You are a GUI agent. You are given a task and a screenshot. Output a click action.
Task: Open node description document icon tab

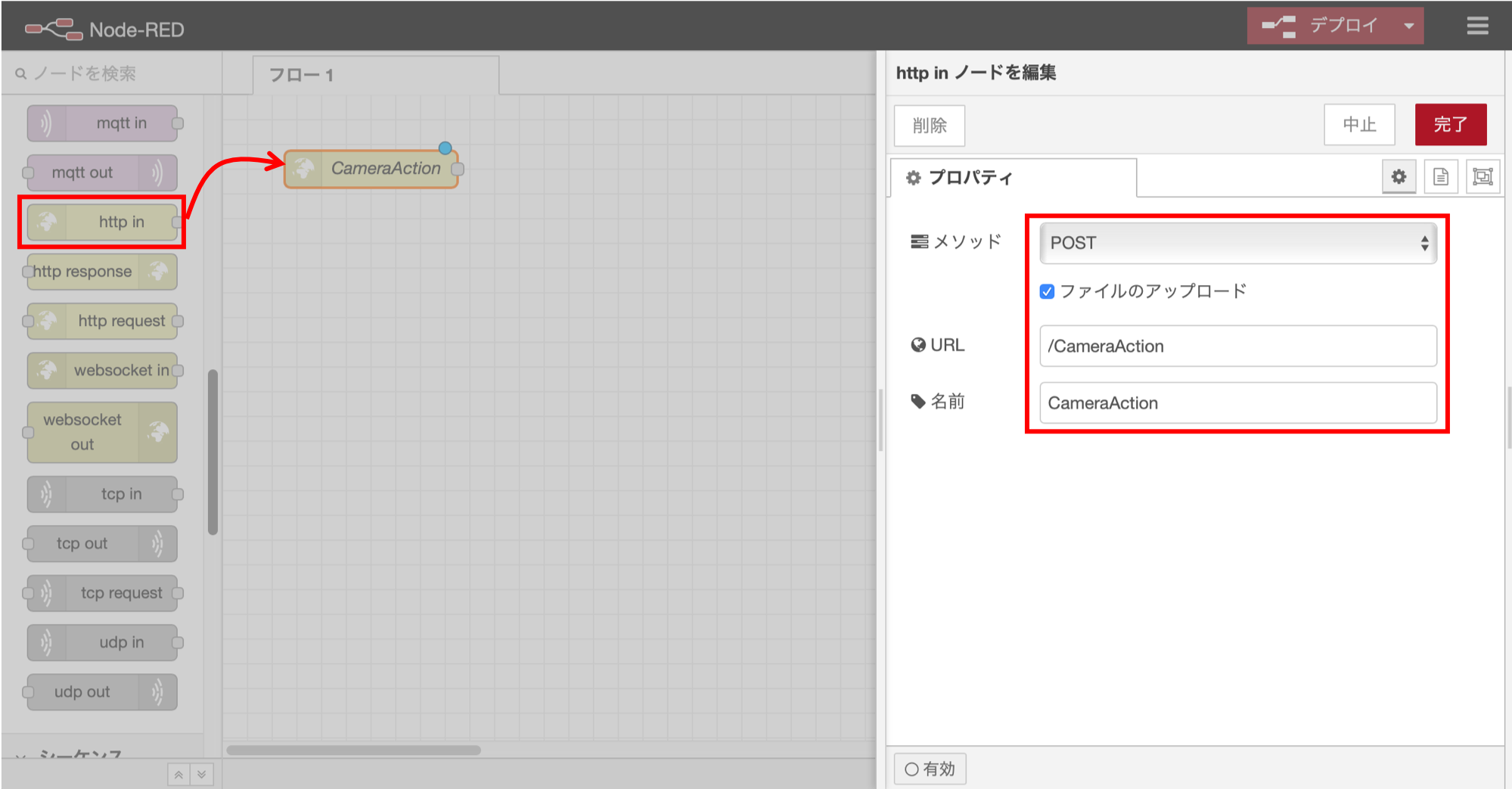point(1441,177)
